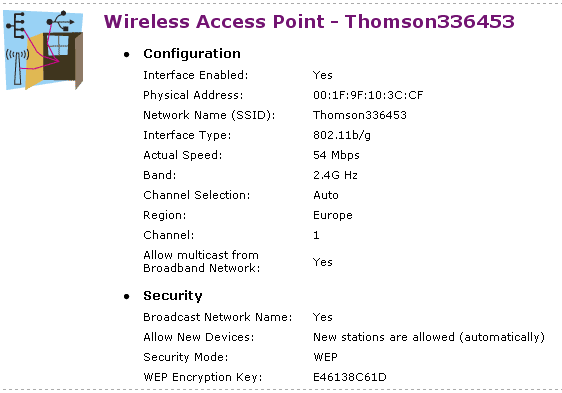Click the Band value 2.4G Hz
562x393 pixels.
[335, 175]
